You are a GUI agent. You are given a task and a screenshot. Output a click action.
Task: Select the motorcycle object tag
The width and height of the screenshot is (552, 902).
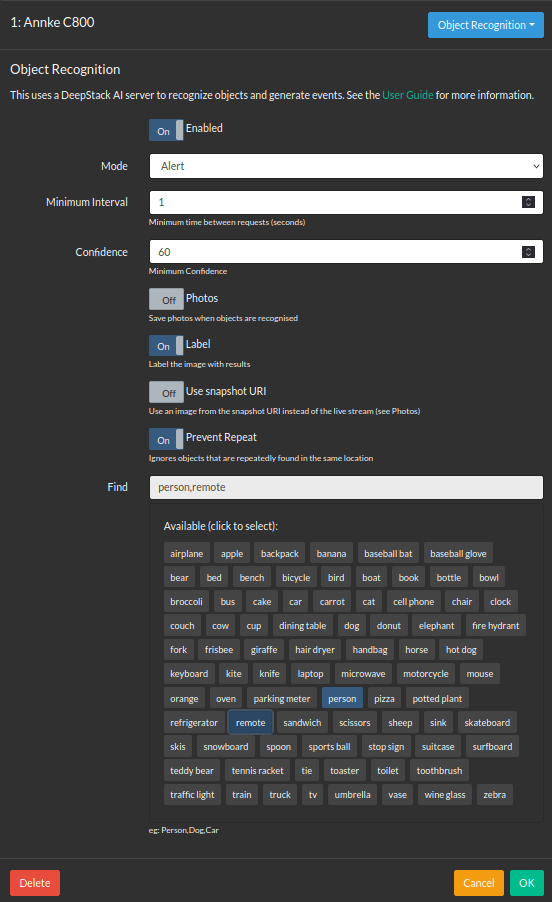(426, 674)
